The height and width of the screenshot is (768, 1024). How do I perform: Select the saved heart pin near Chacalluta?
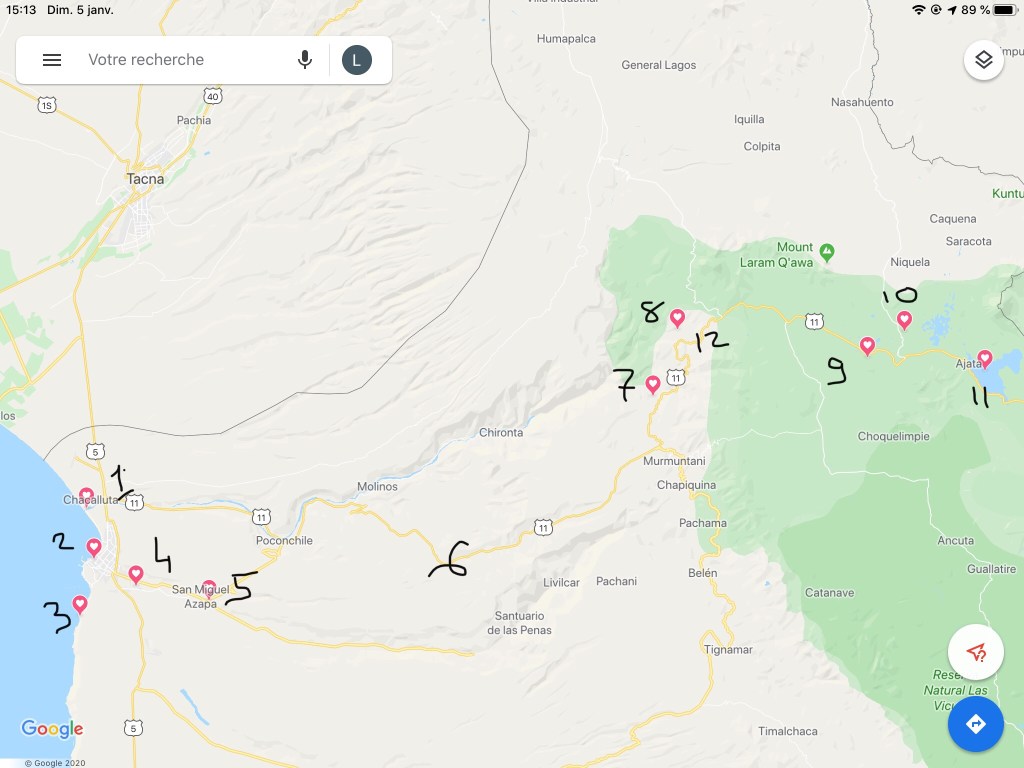(87, 496)
